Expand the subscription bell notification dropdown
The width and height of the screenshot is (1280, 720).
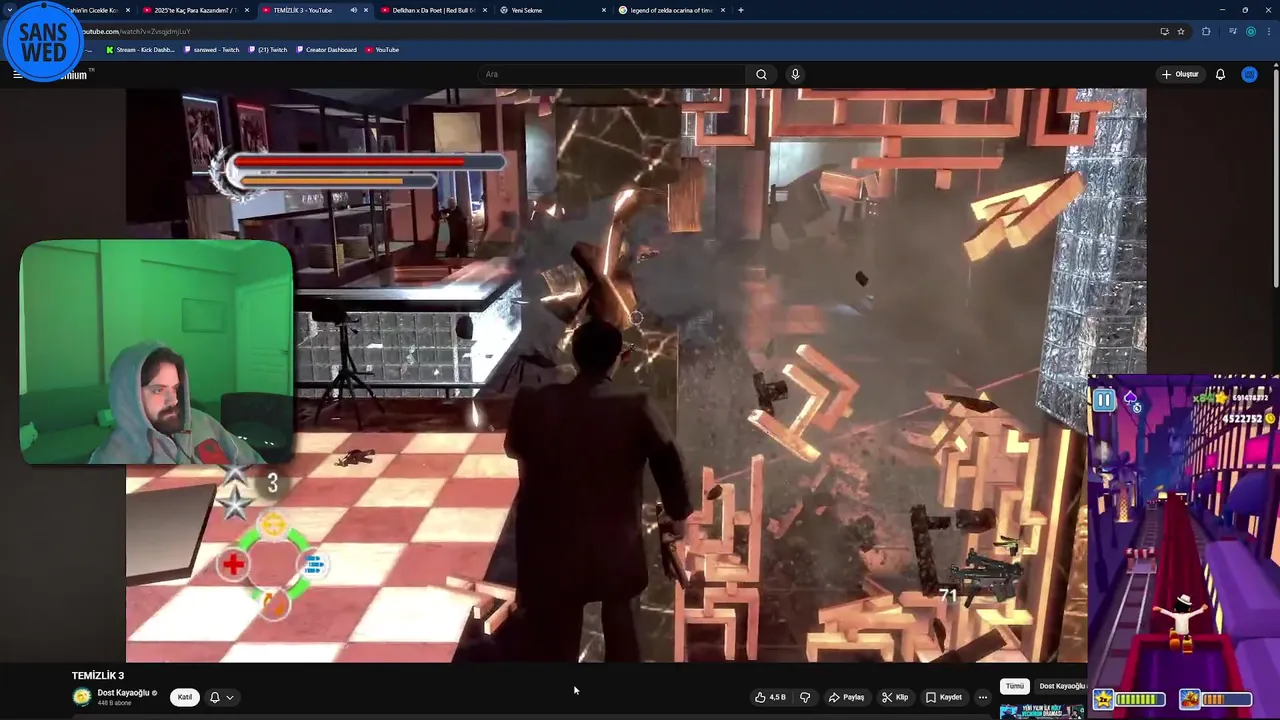point(222,697)
